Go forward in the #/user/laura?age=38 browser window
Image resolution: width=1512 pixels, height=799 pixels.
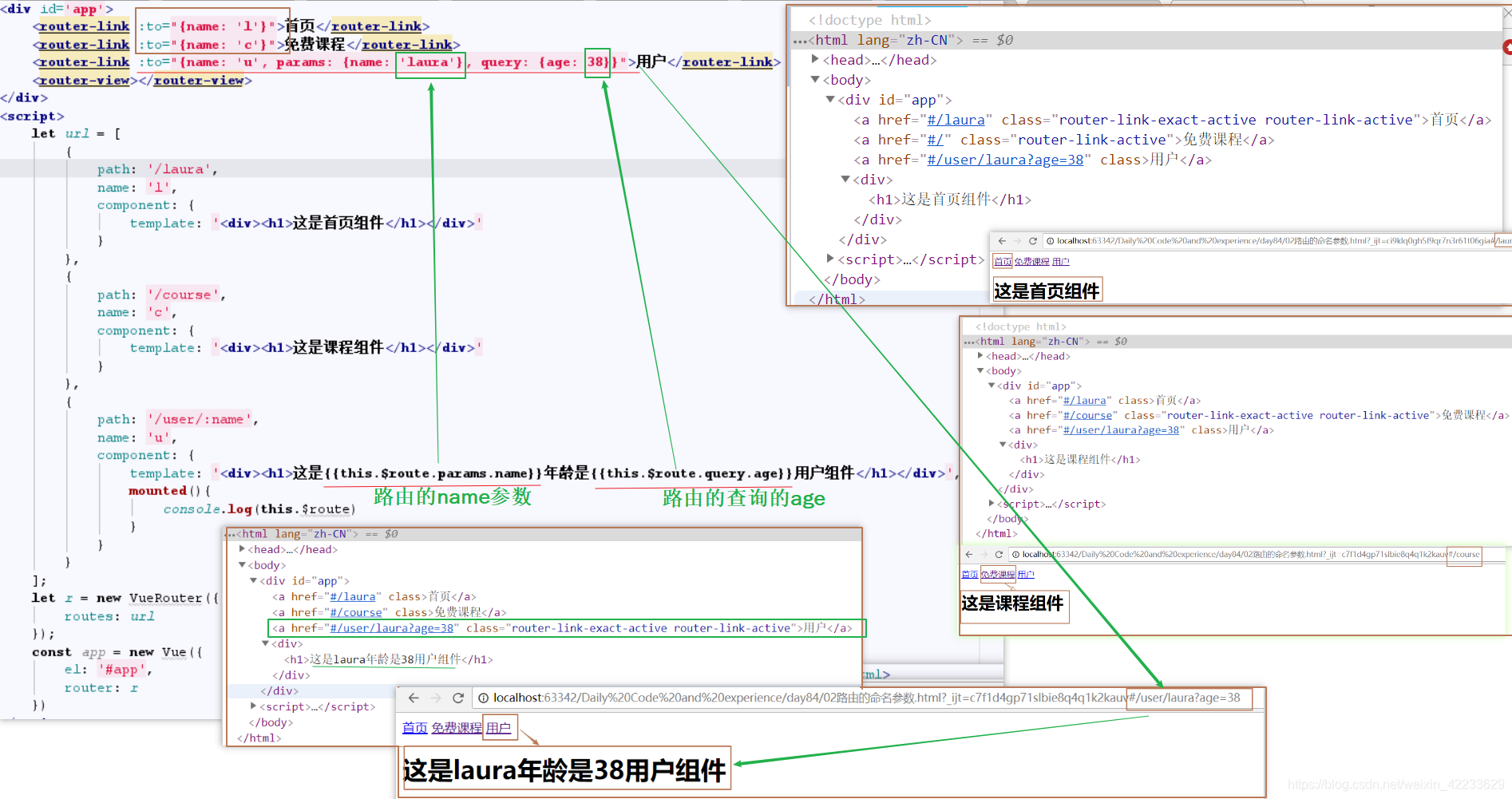pos(436,698)
